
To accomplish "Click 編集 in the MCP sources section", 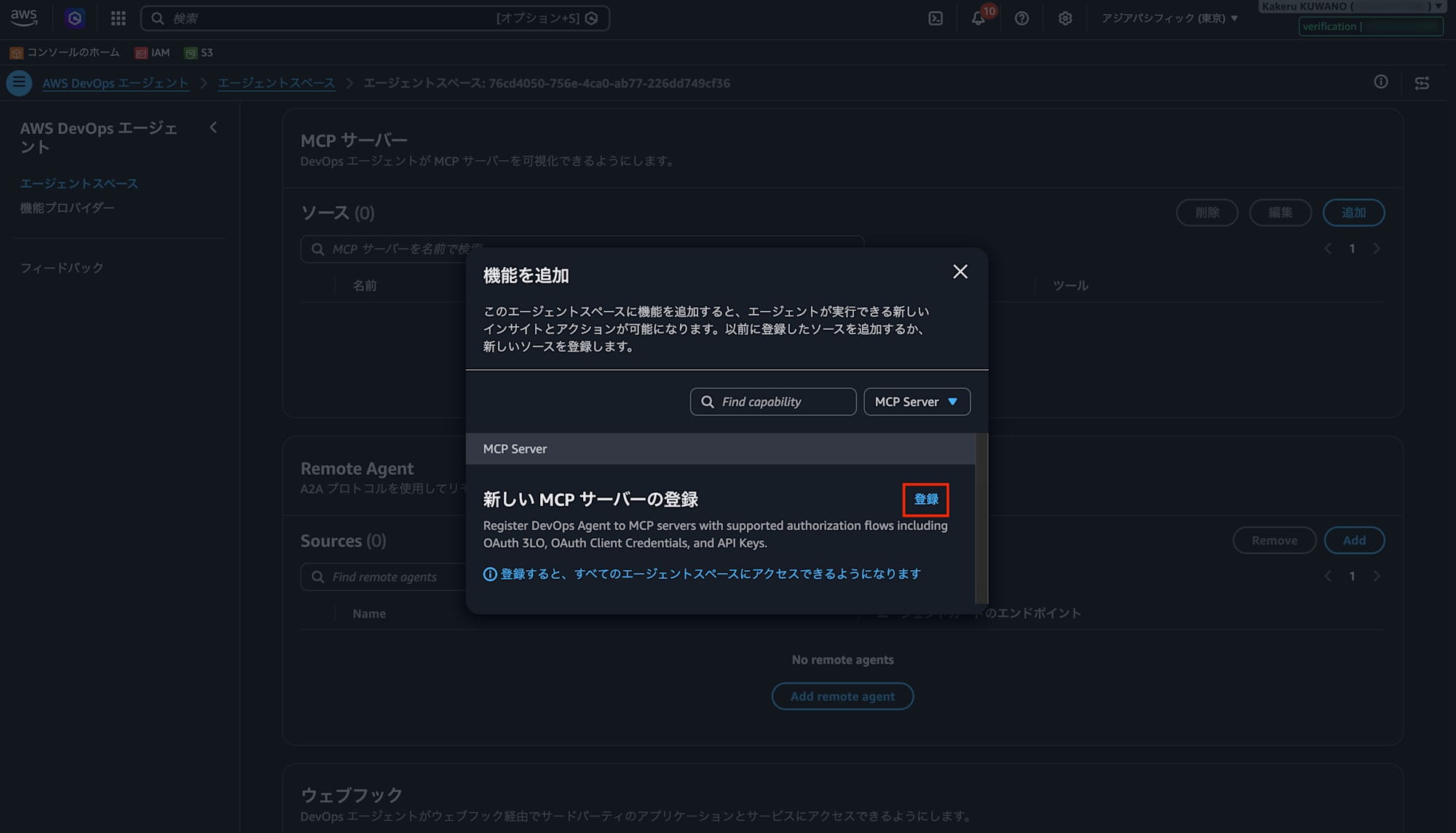I will pos(1281,213).
